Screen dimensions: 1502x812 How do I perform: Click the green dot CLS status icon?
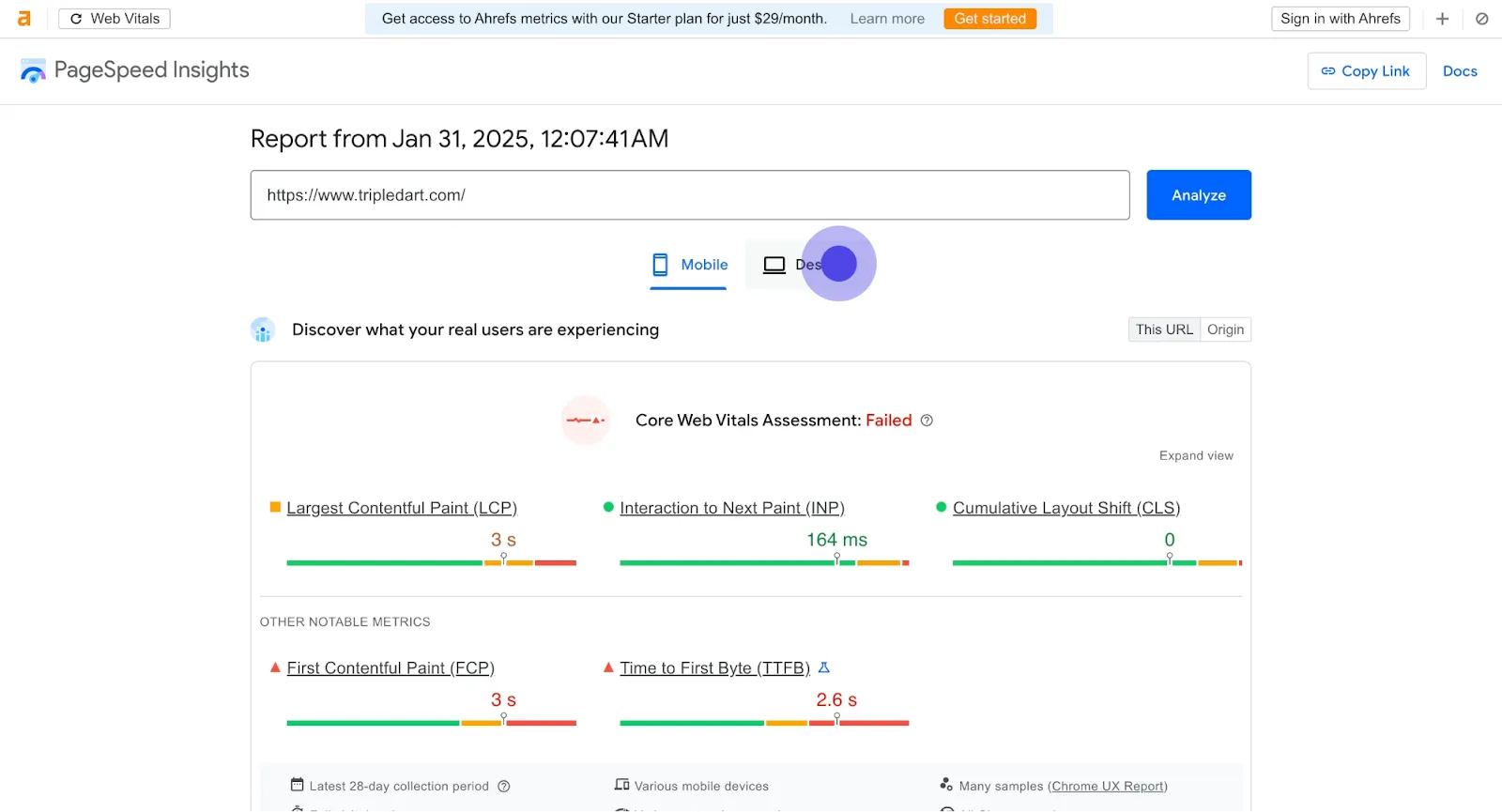point(942,507)
